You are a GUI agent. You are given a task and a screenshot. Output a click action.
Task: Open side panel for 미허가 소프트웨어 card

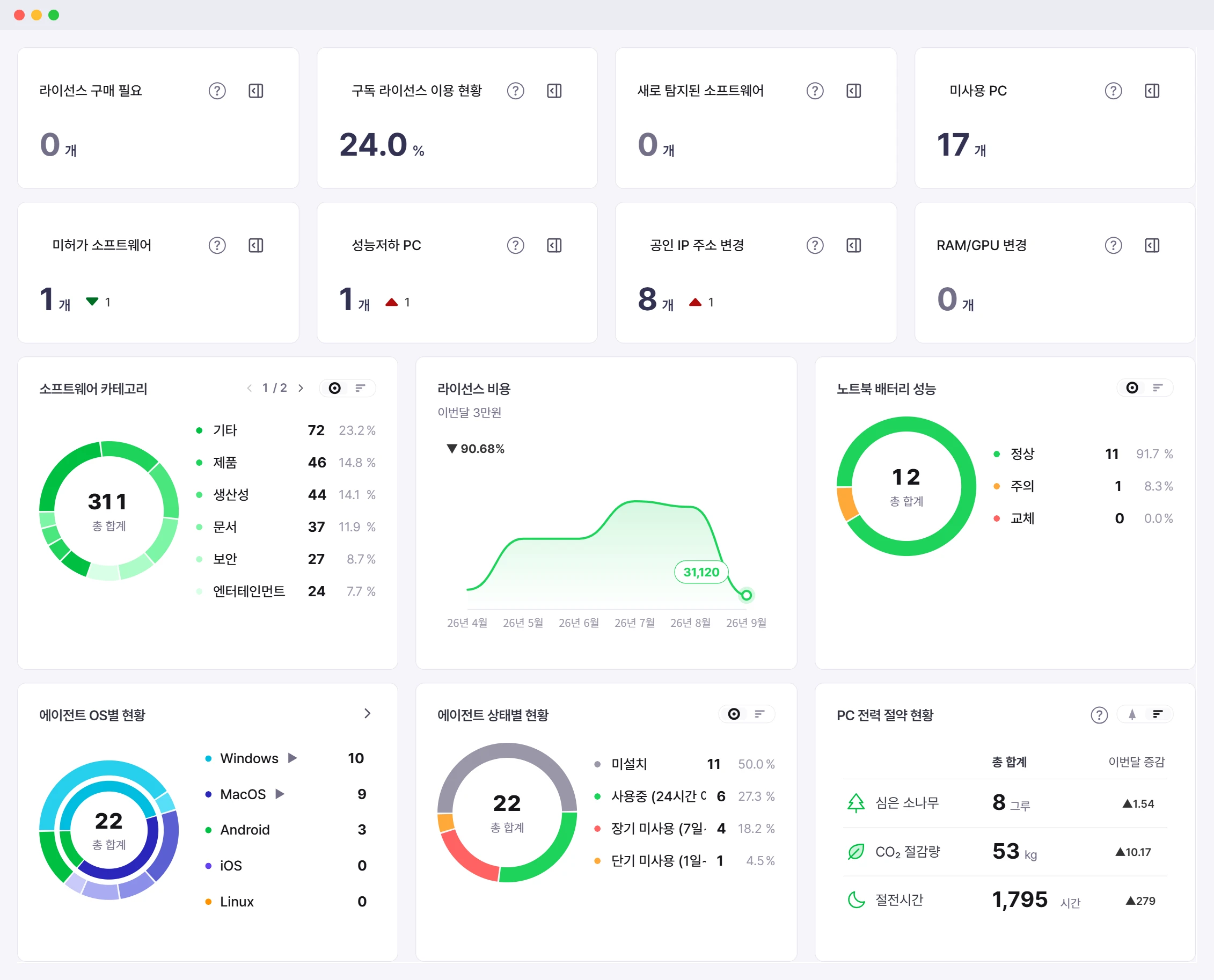(255, 246)
